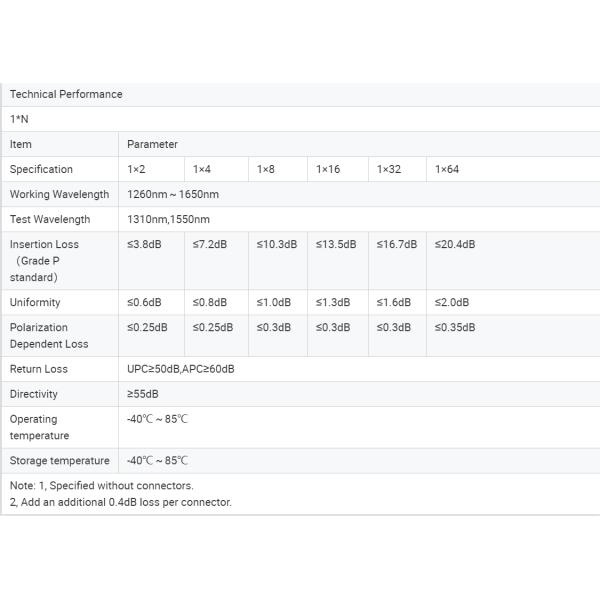Click the ≤13.5dB insertion loss value
The image size is (600, 600).
click(x=336, y=244)
